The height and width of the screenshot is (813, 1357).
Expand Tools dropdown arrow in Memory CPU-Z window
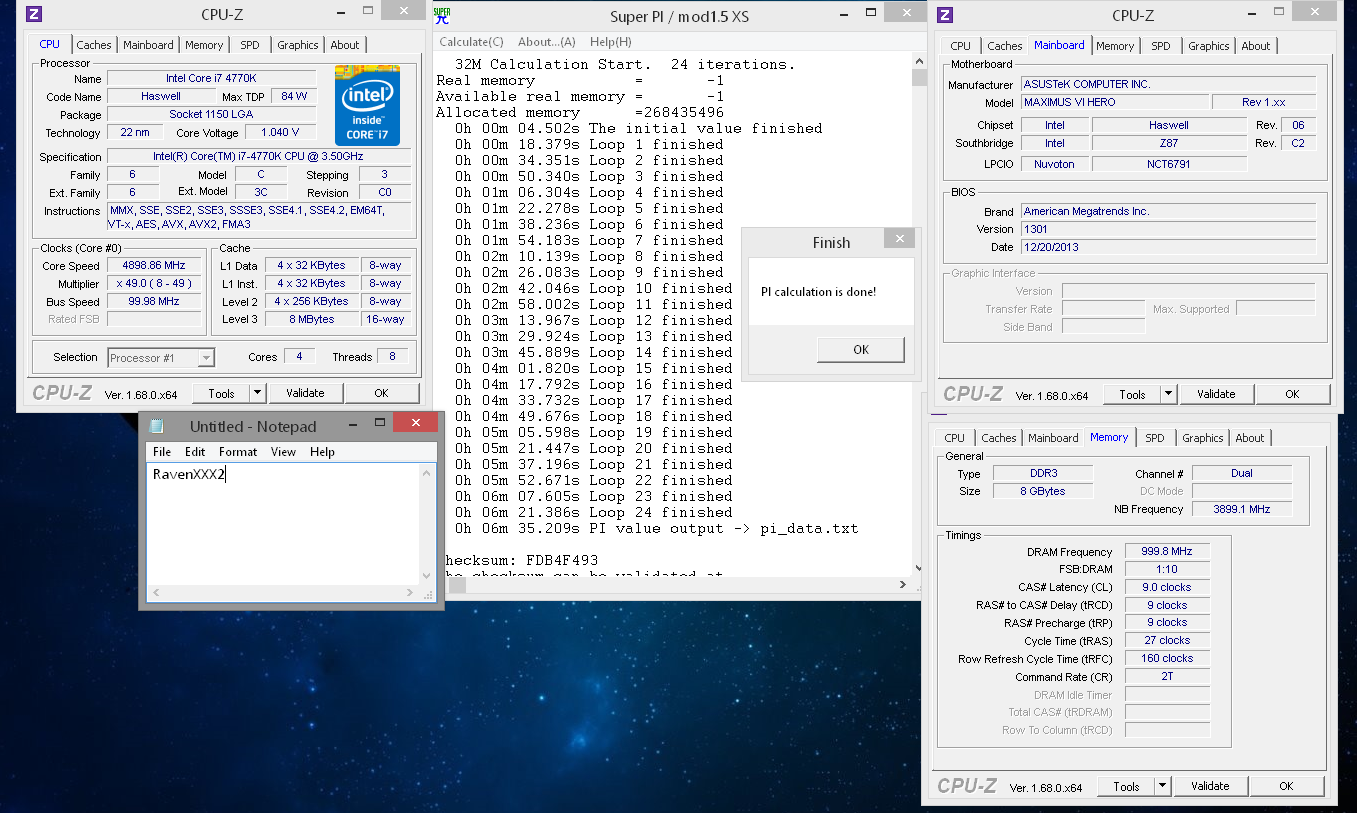[1162, 786]
